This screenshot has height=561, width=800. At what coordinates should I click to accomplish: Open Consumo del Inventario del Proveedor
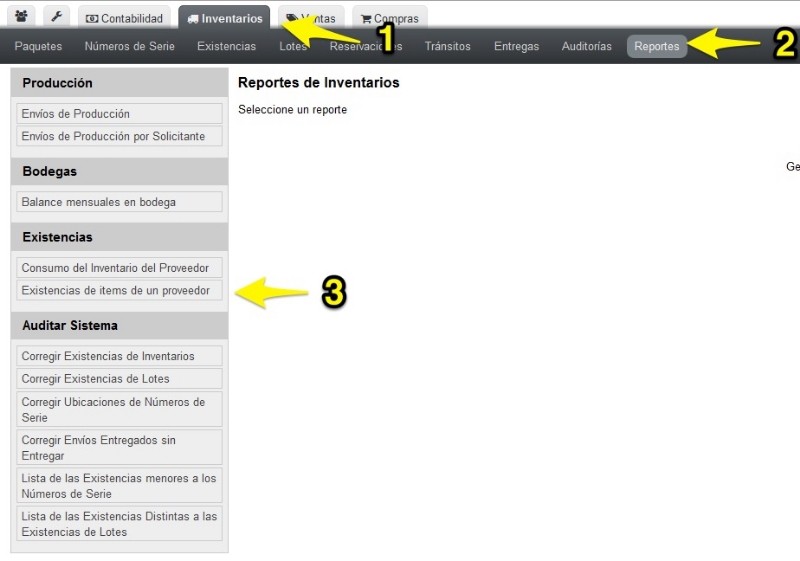119,268
